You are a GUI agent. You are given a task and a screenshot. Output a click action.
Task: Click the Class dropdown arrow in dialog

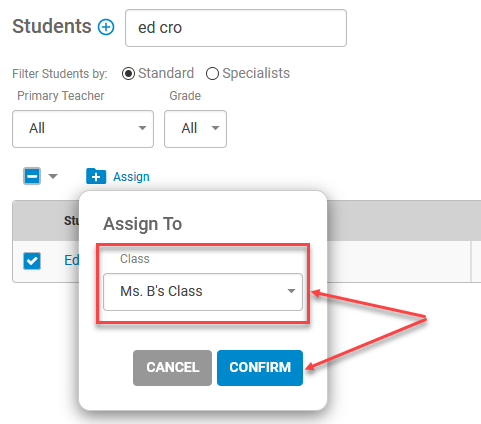291,291
